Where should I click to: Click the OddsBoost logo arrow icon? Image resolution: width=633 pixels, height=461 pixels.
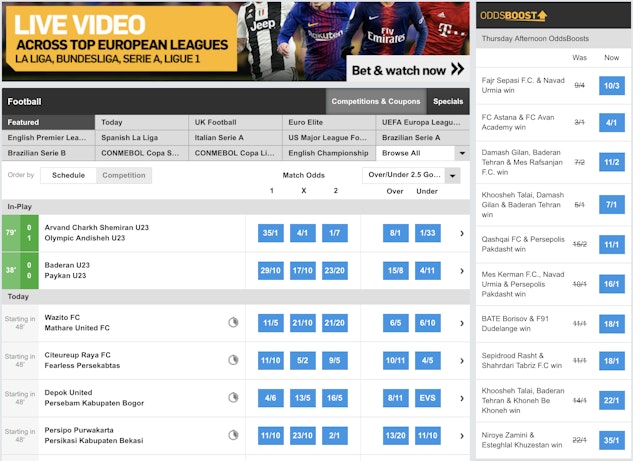542,15
